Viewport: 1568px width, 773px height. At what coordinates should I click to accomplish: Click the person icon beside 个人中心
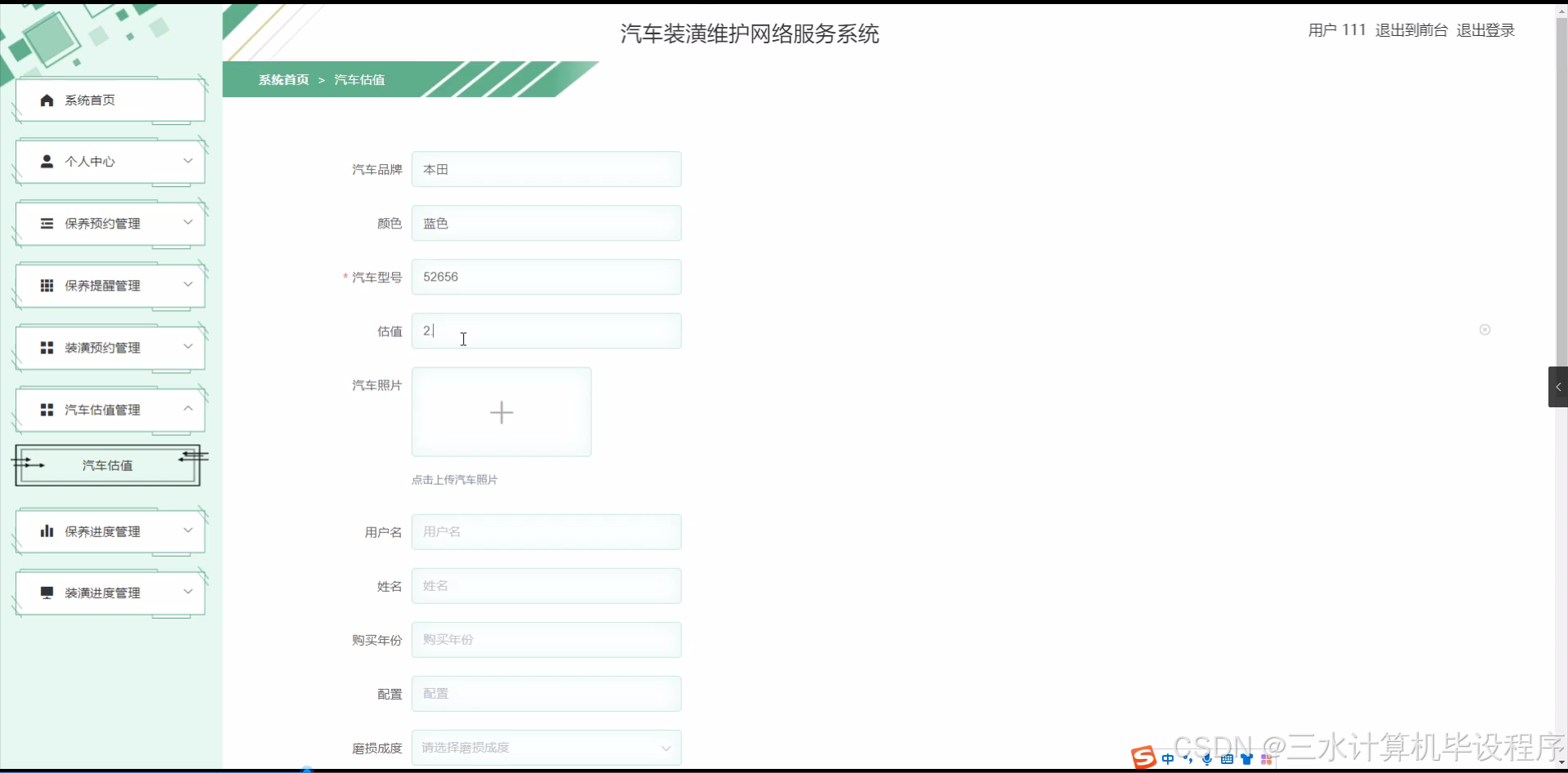pyautogui.click(x=46, y=161)
